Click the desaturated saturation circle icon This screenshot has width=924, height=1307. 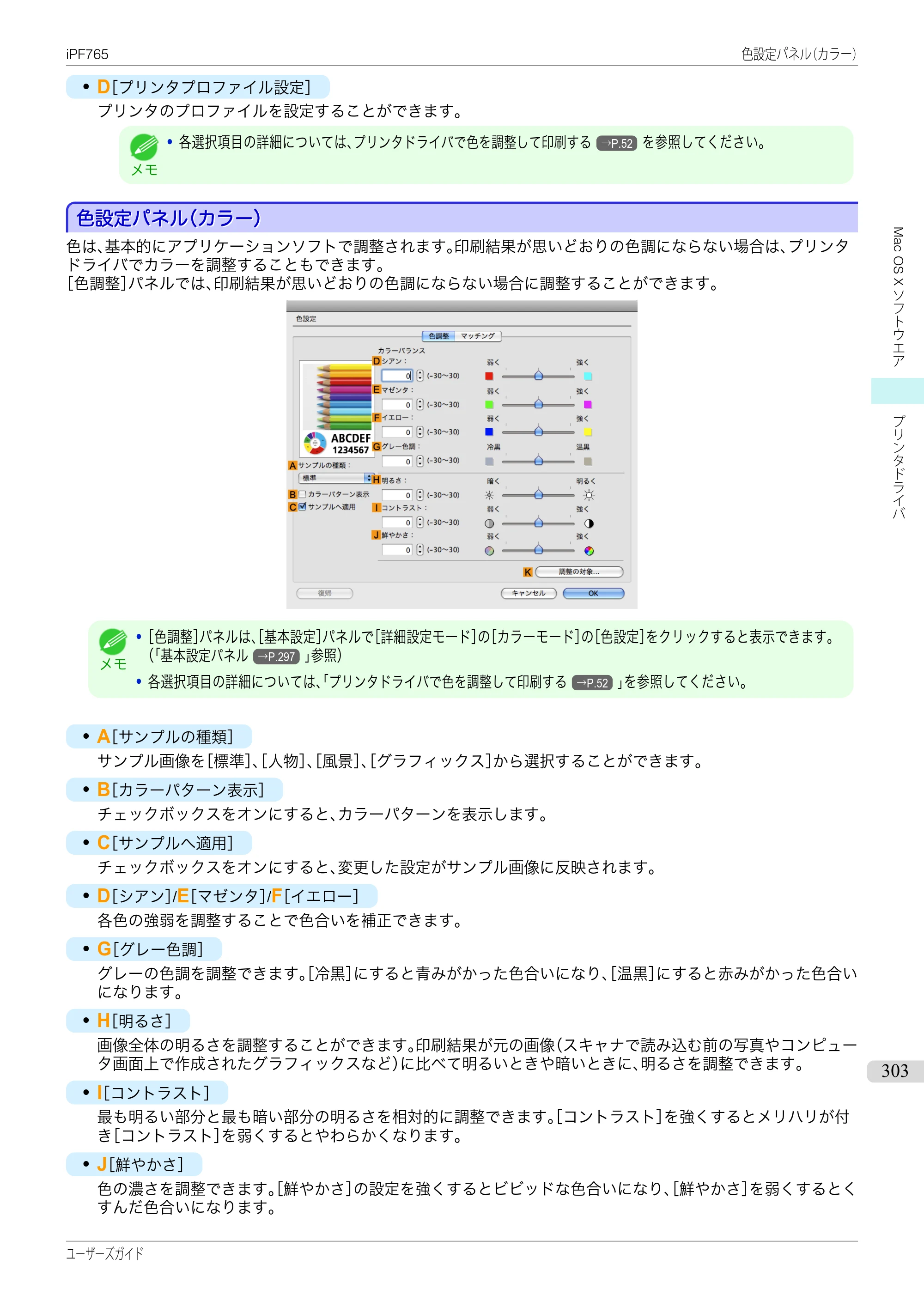489,550
